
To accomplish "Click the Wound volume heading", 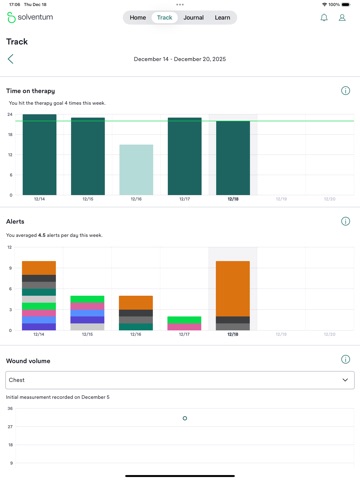I will click(28, 361).
